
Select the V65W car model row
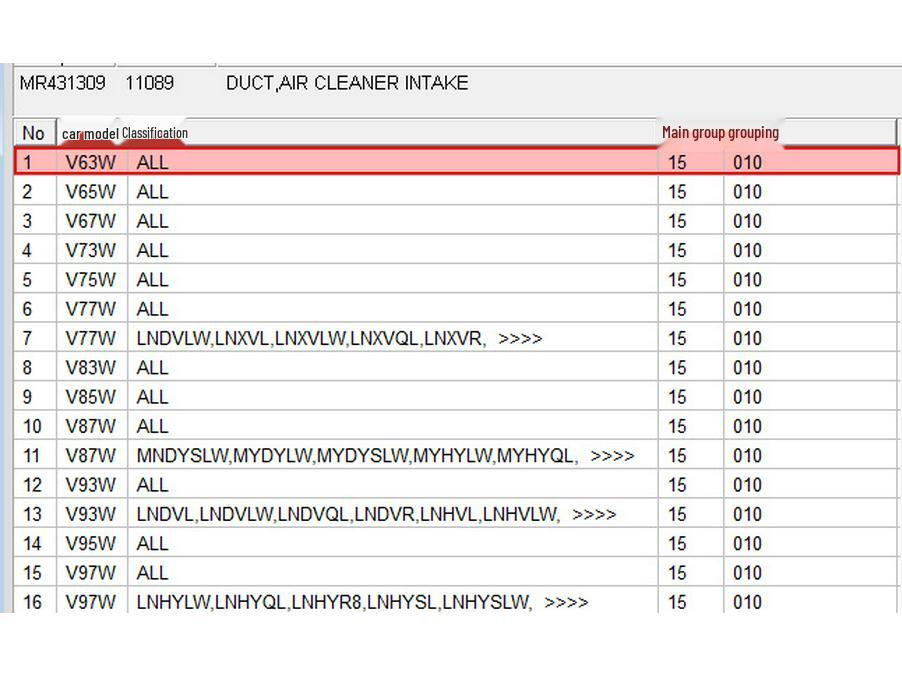click(90, 192)
